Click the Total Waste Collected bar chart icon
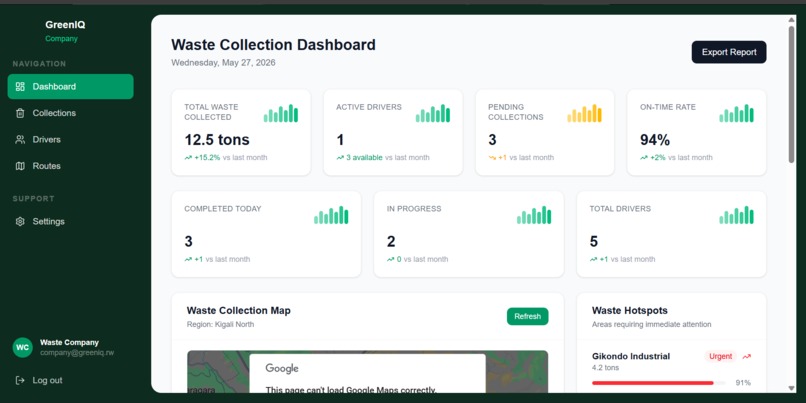The image size is (806, 403). pos(281,113)
